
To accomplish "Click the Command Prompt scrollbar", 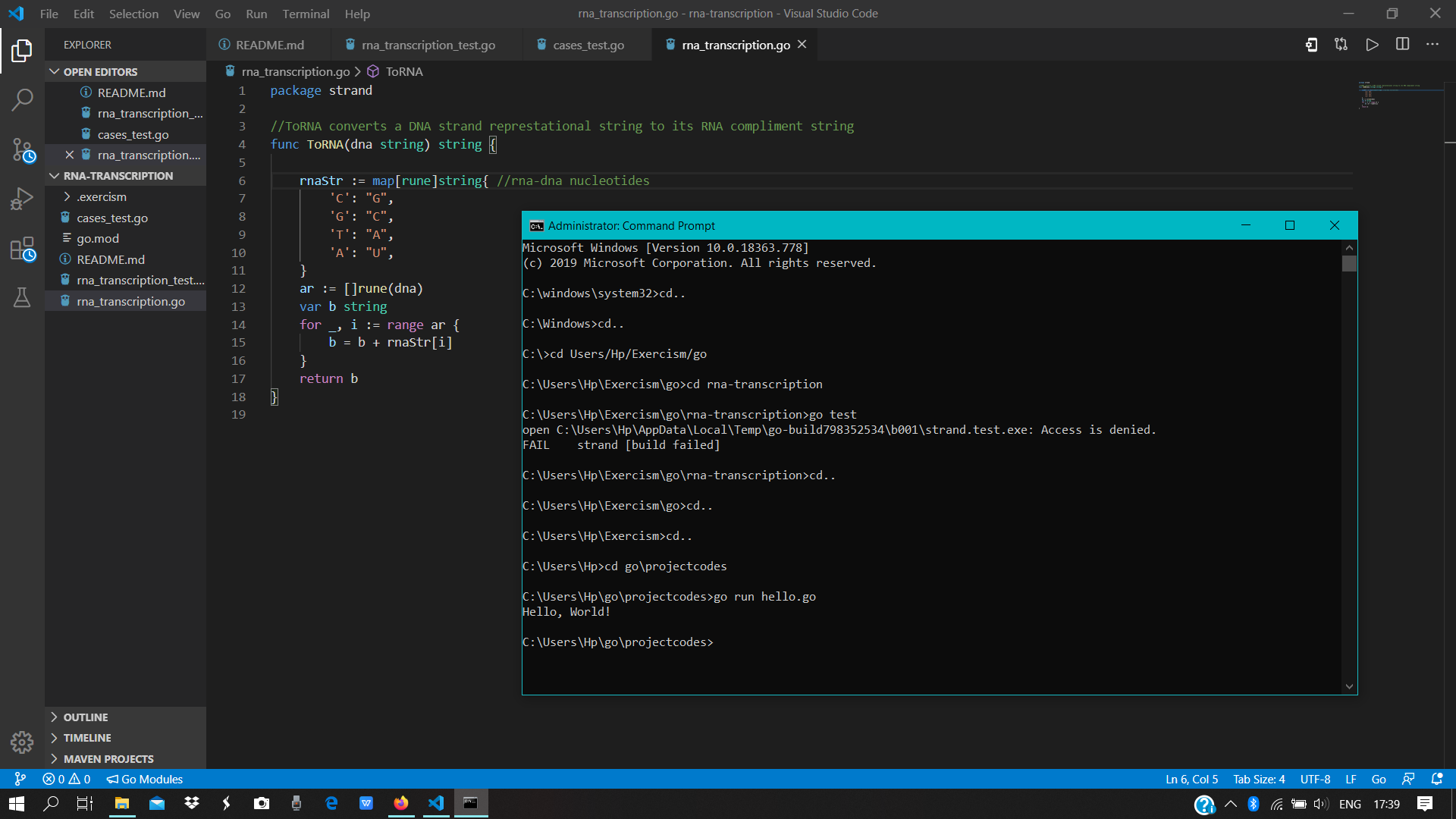I will point(1349,263).
